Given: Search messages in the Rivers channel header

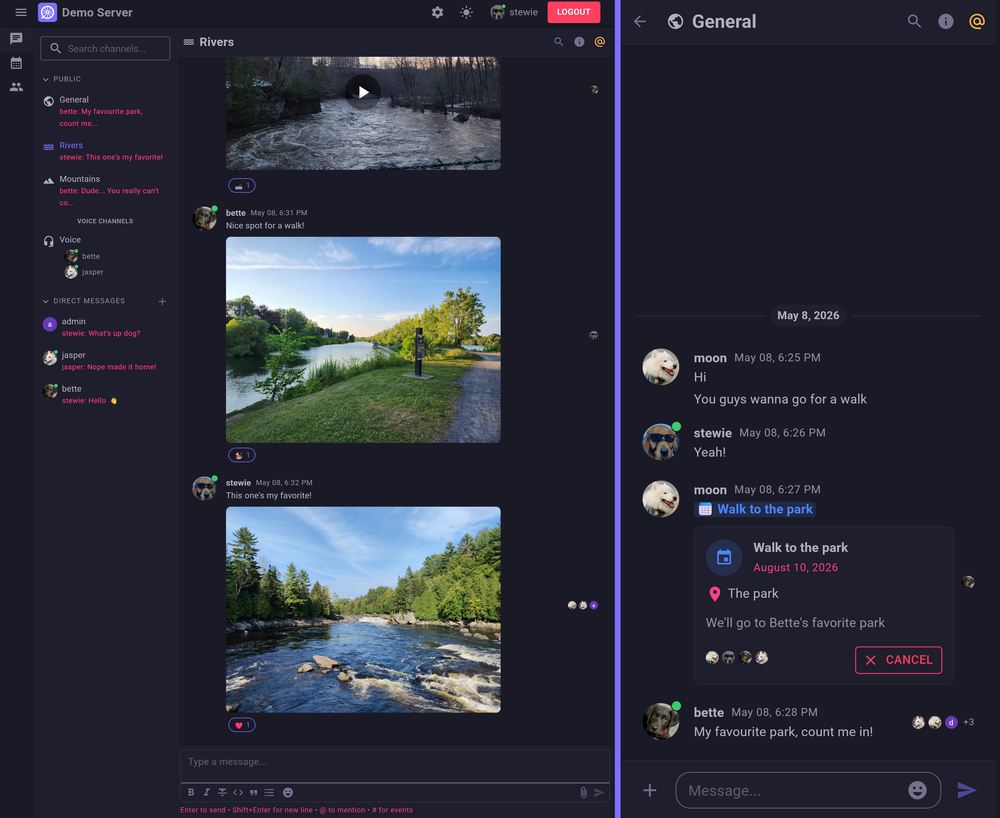Looking at the screenshot, I should point(559,42).
